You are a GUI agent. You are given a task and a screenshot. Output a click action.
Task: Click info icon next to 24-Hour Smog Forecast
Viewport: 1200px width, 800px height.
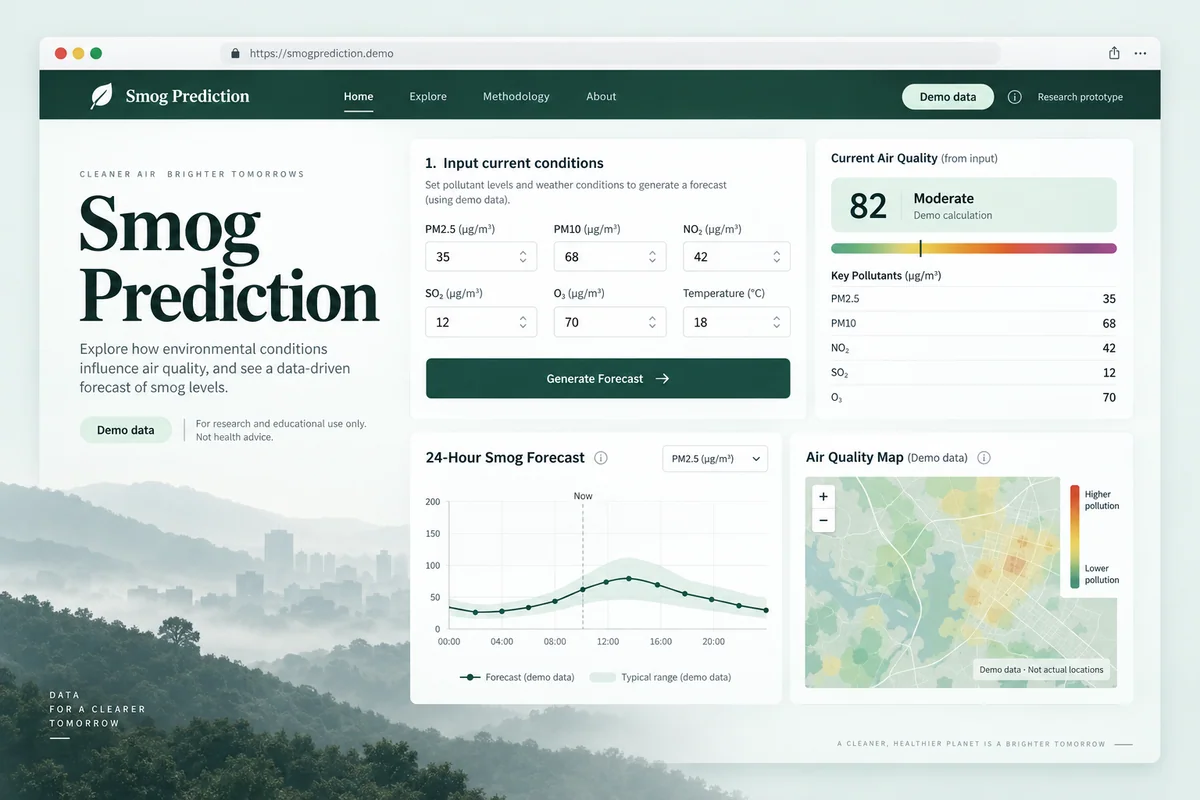pos(601,458)
